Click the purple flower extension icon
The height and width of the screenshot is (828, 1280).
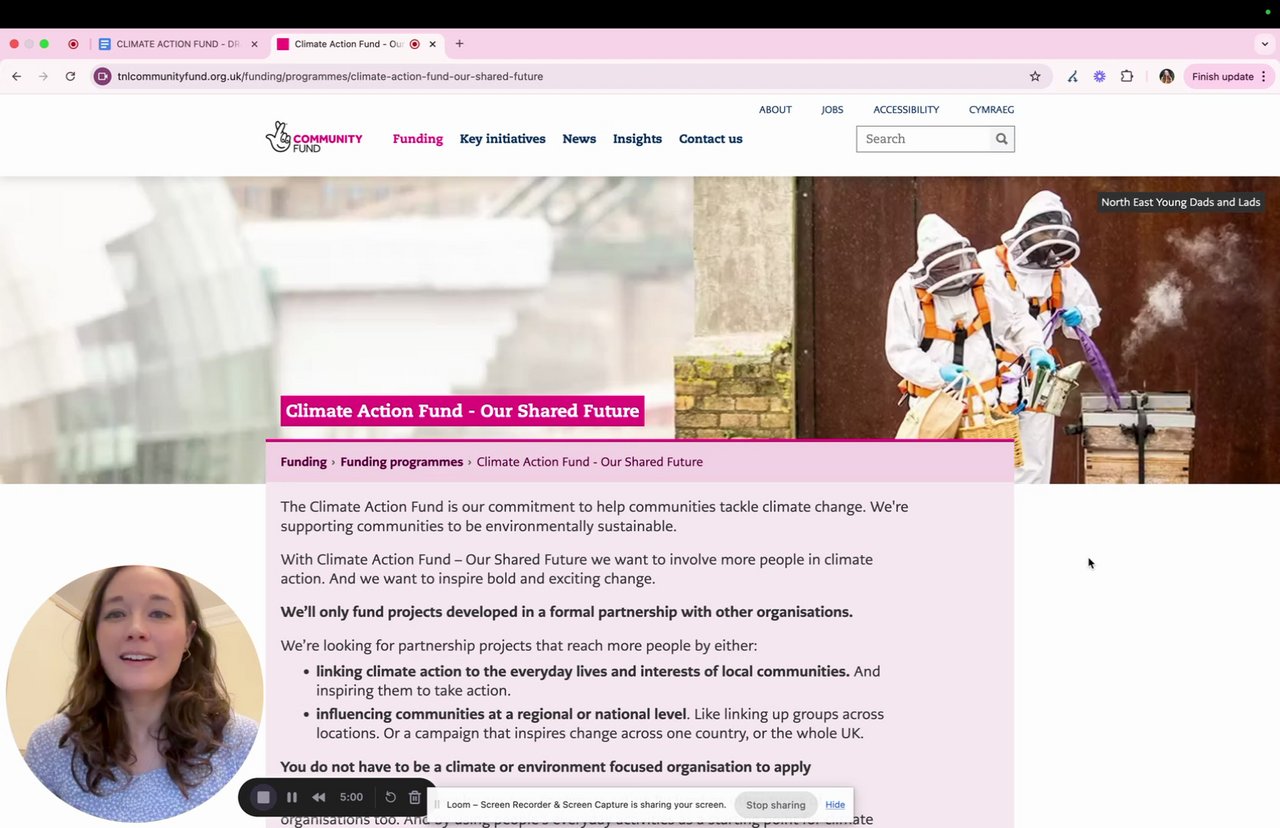(1099, 76)
